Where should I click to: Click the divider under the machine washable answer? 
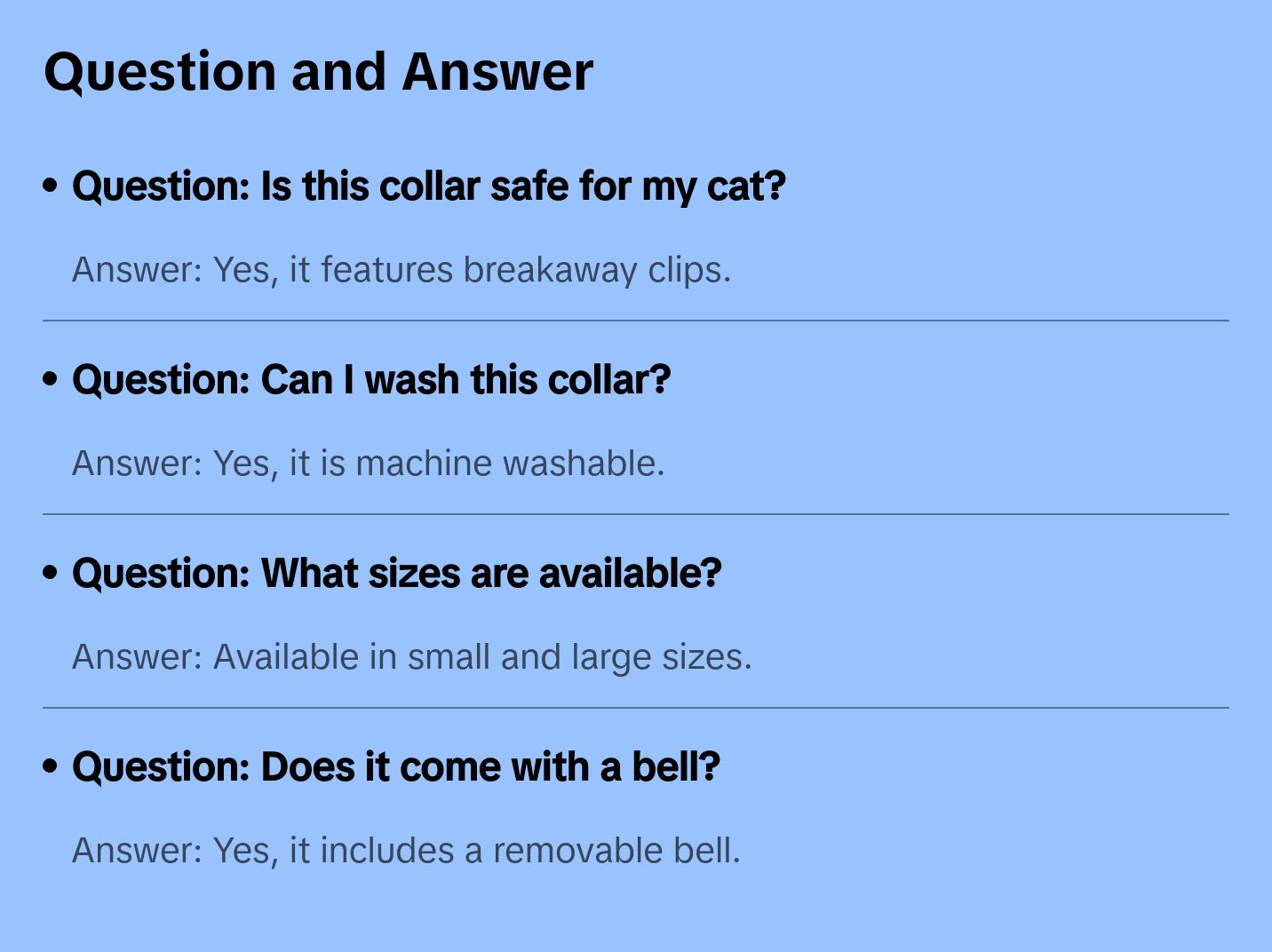(635, 514)
